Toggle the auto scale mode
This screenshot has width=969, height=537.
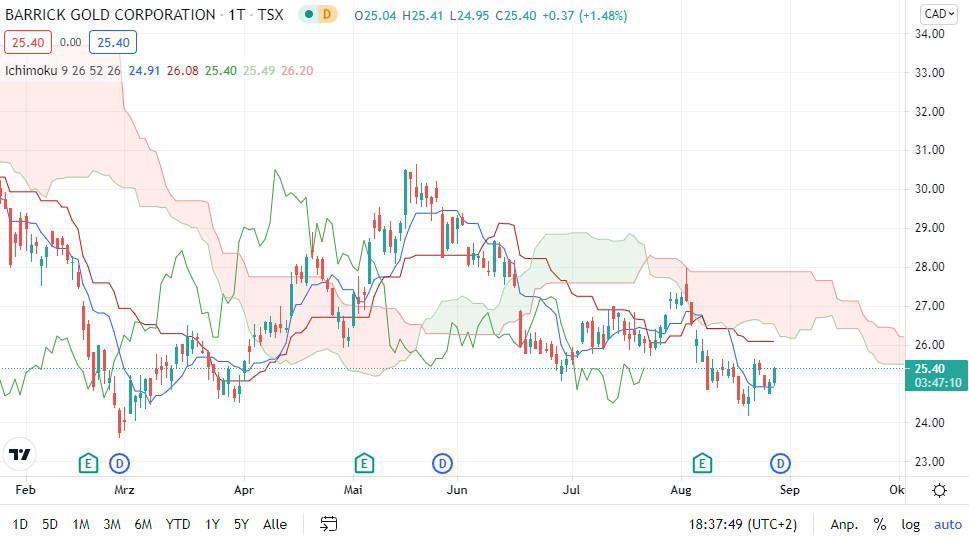coord(948,525)
